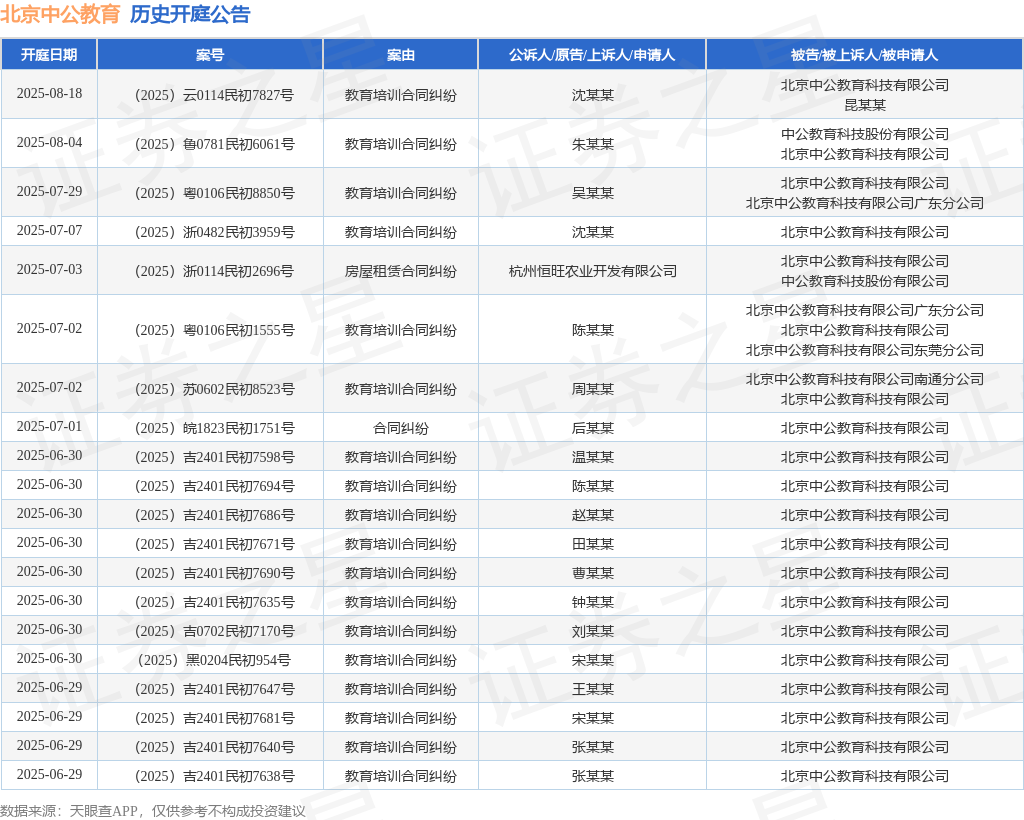Click plaintiff 赵某某

pyautogui.click(x=592, y=516)
